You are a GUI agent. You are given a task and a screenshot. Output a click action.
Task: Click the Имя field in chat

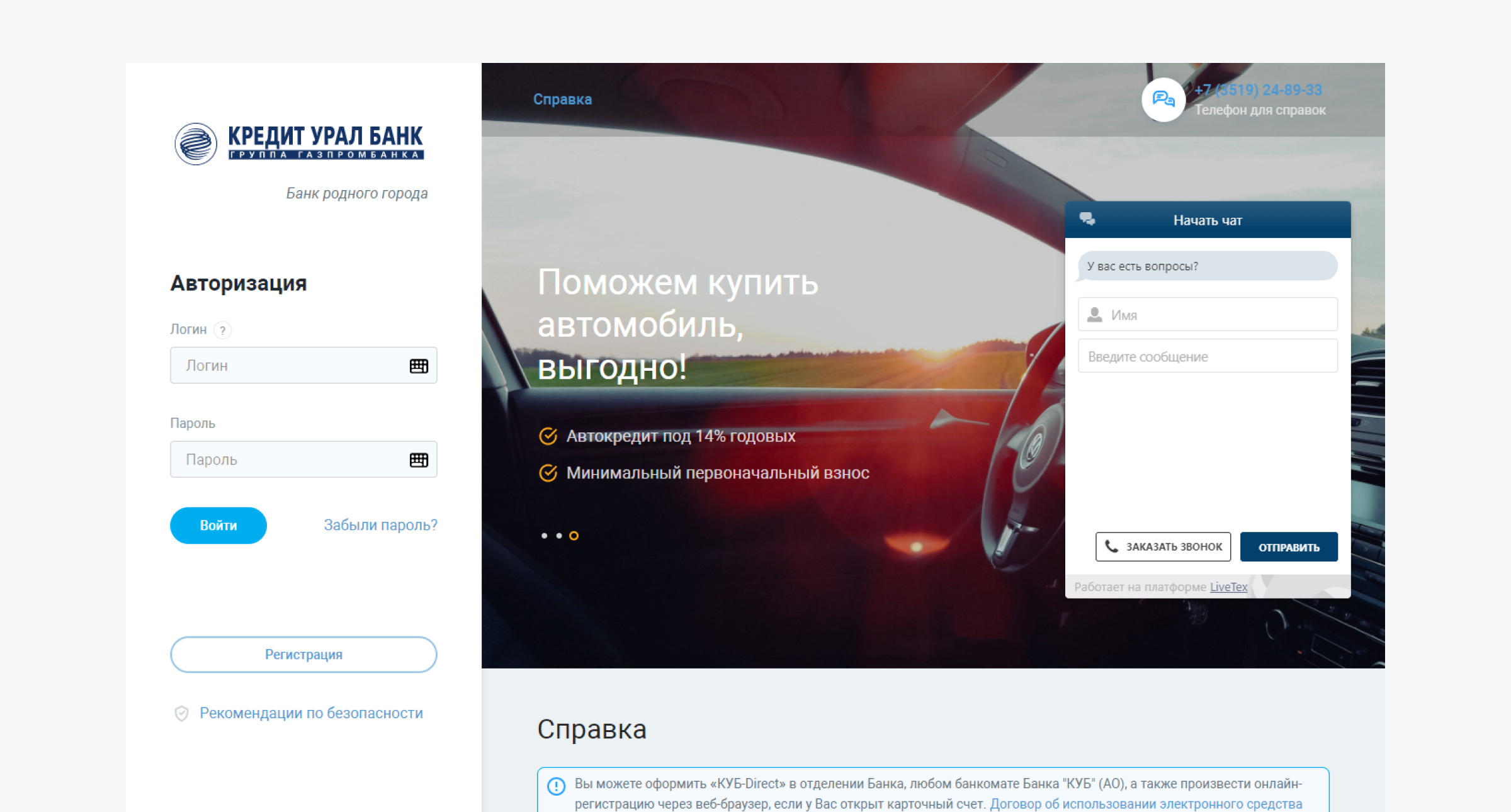[x=1208, y=315]
